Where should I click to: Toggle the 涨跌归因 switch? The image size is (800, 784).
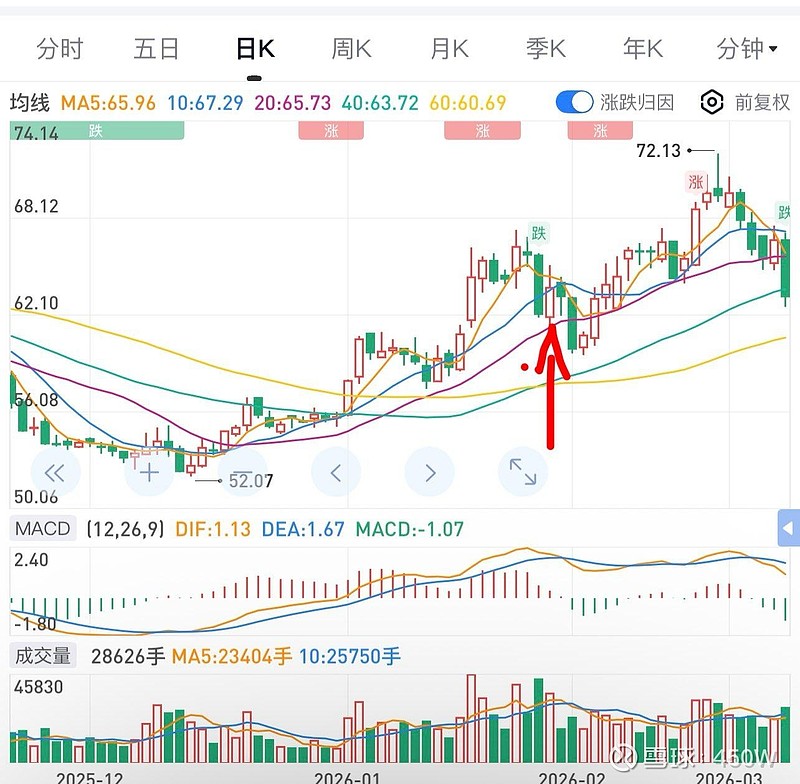click(x=574, y=102)
